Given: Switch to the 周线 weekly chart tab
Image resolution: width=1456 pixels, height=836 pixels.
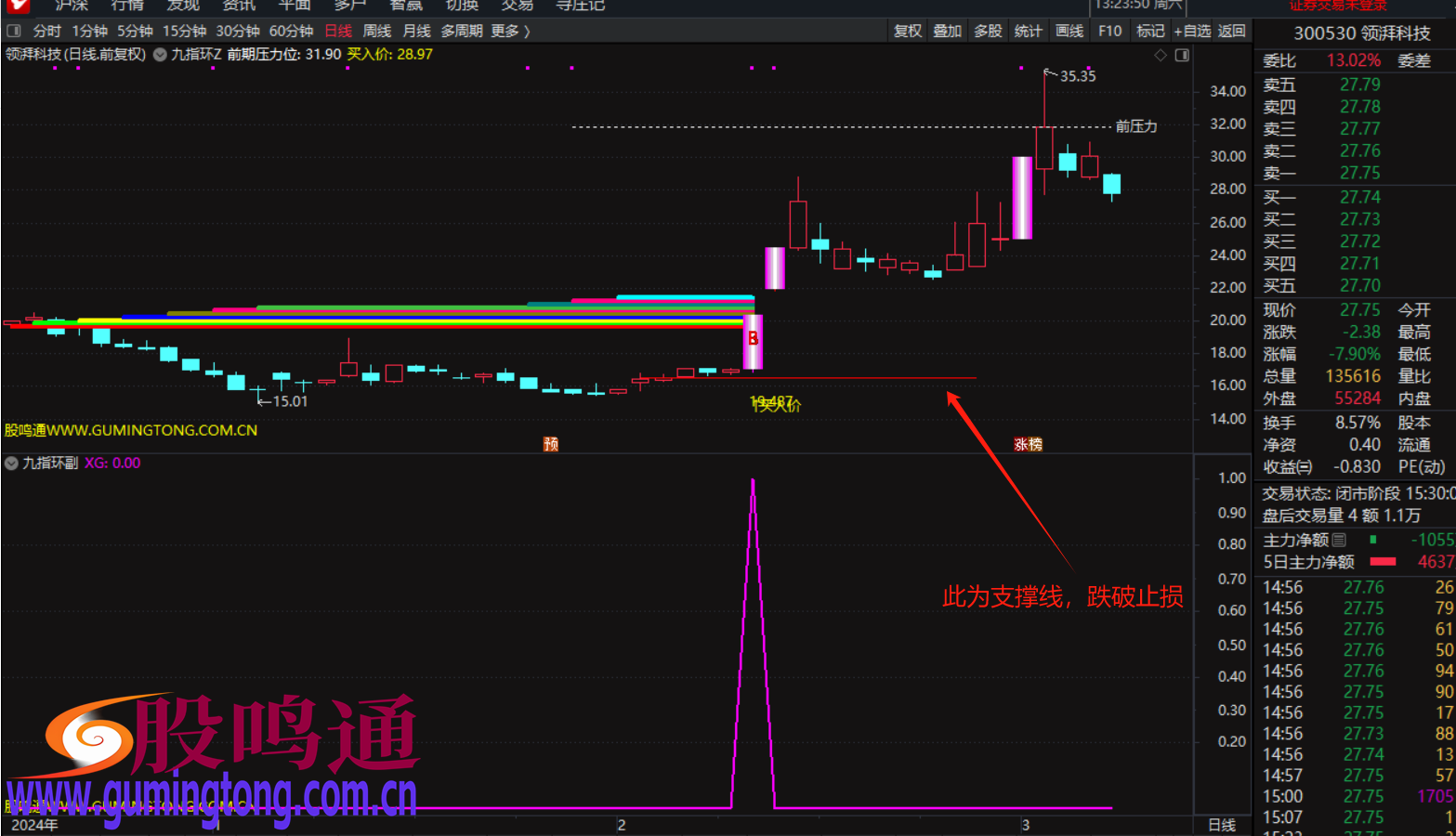Looking at the screenshot, I should [376, 31].
